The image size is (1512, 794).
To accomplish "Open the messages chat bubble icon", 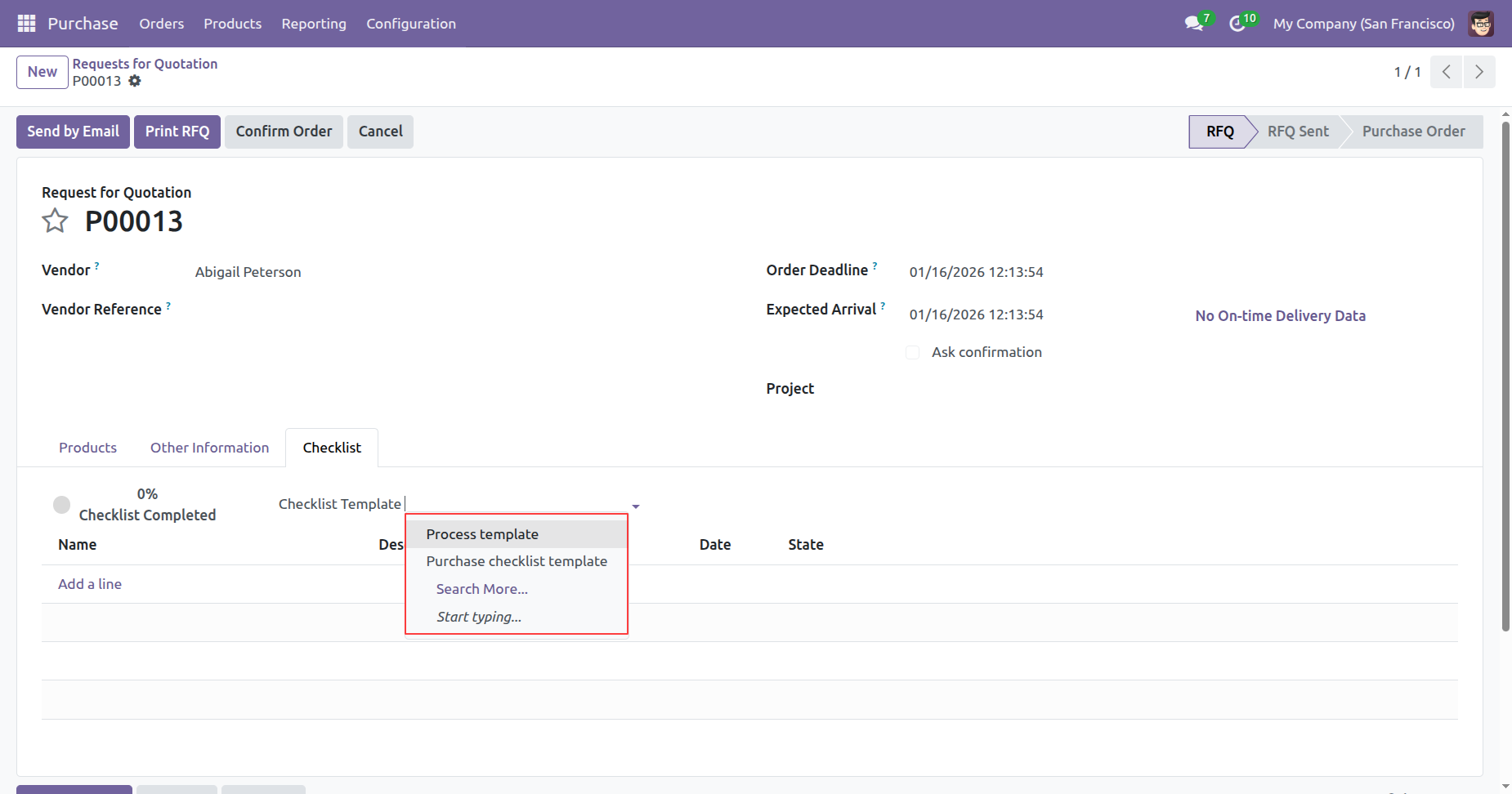I will pos(1194,24).
